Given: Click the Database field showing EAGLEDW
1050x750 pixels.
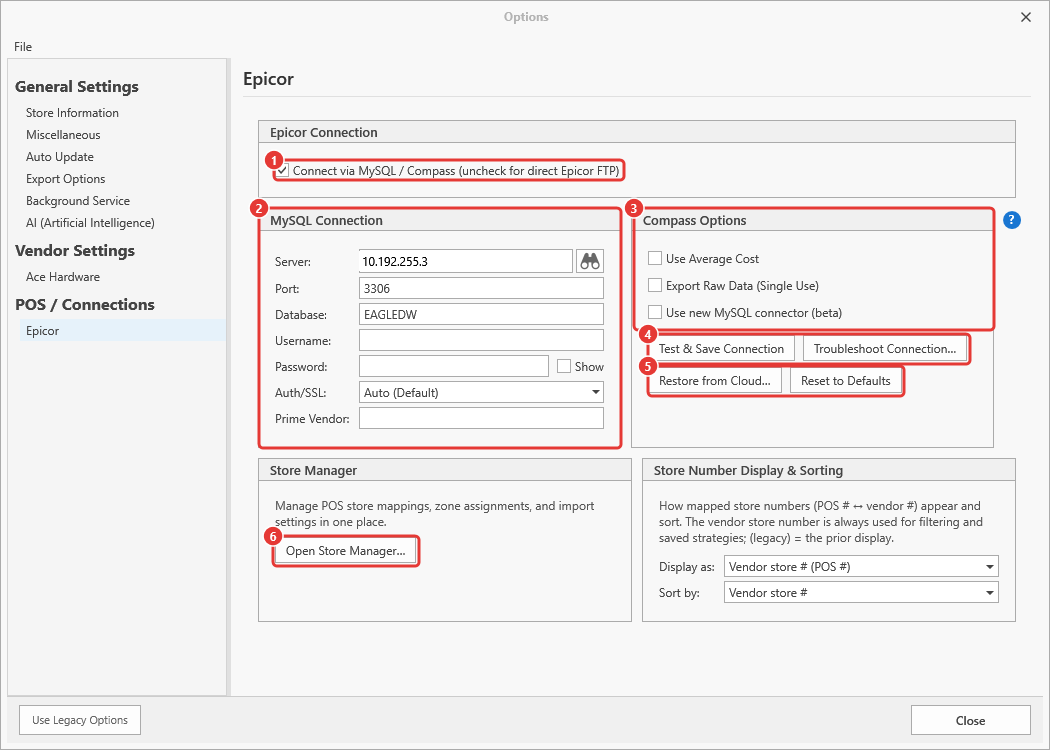Looking at the screenshot, I should tap(481, 314).
